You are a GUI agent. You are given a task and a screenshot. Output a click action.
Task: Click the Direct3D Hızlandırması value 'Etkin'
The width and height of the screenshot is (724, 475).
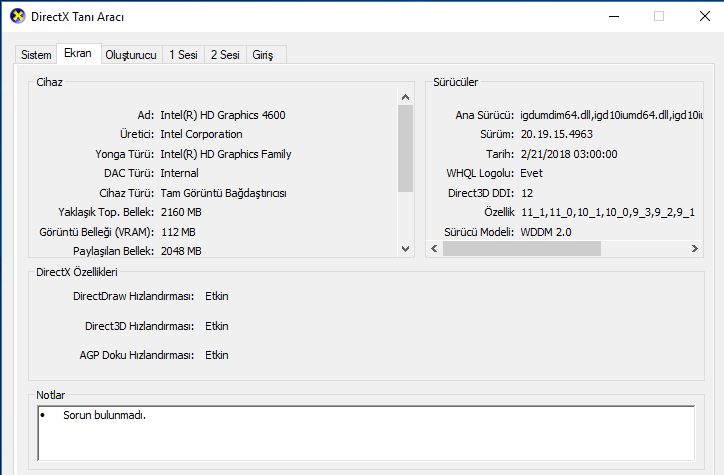(217, 326)
